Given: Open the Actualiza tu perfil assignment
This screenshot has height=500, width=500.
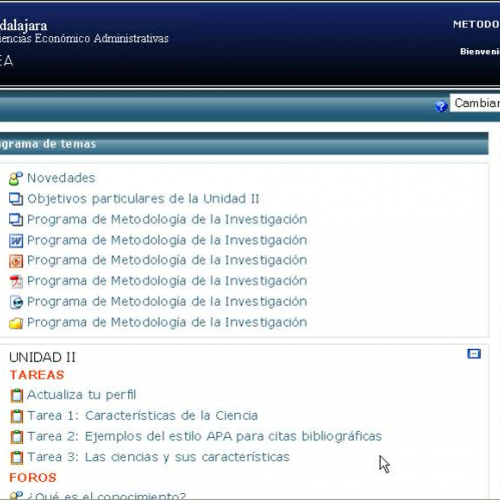Looking at the screenshot, I should coord(82,395).
